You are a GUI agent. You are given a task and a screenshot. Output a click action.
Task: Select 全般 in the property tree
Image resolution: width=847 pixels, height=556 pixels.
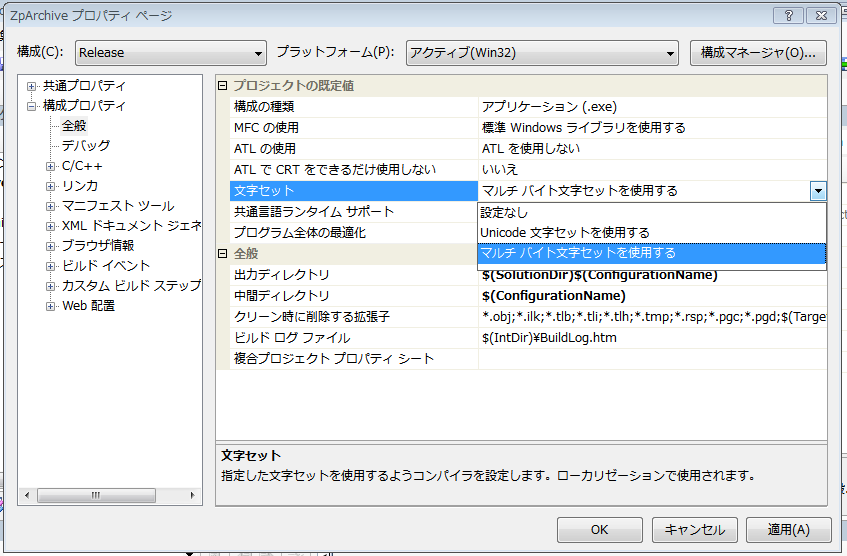pos(74,125)
